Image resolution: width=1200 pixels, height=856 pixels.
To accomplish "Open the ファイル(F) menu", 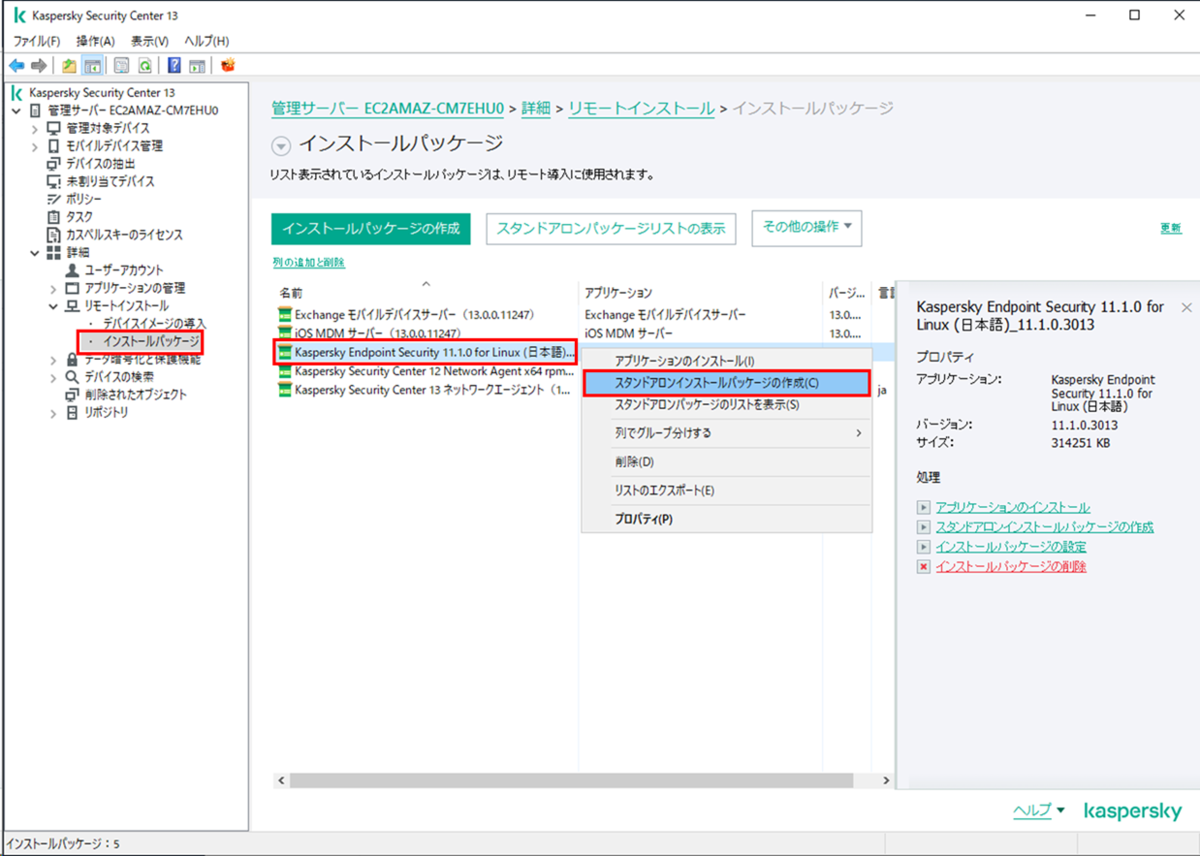I will pyautogui.click(x=37, y=41).
